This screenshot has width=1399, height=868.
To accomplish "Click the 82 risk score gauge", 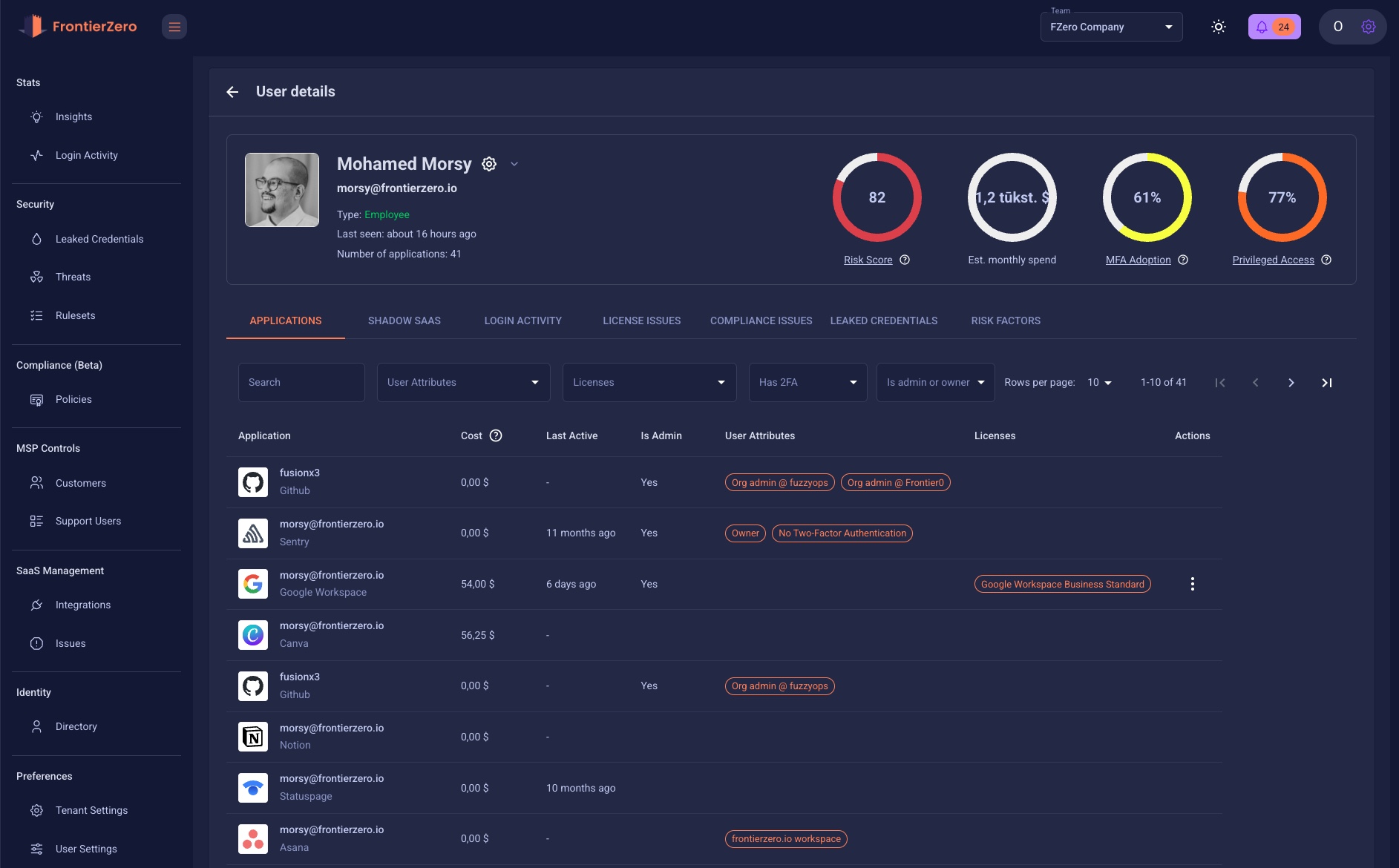I will click(877, 197).
